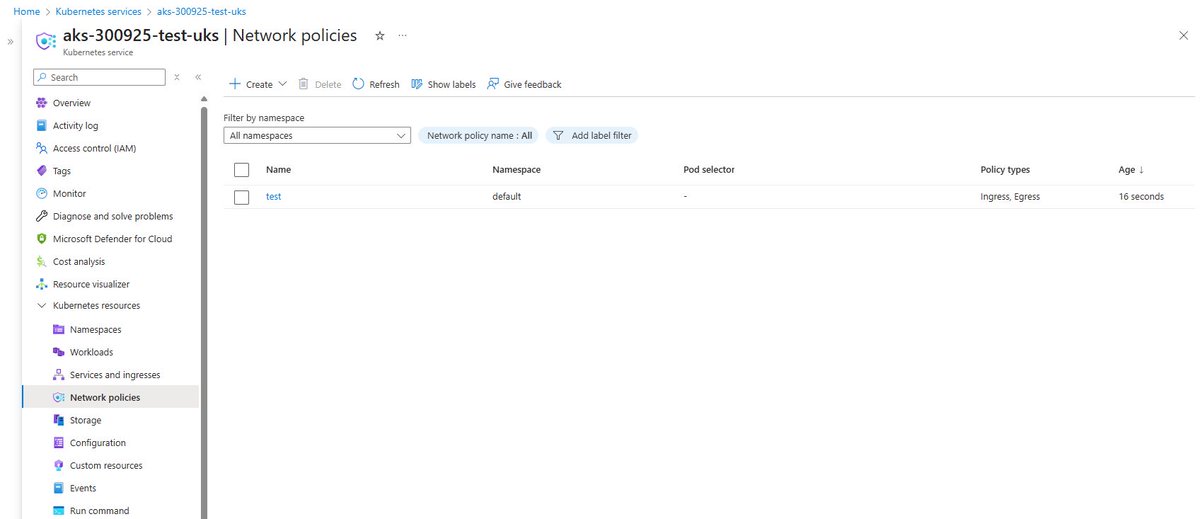
Task: Close the Network policies blade
Action: [x=1184, y=35]
